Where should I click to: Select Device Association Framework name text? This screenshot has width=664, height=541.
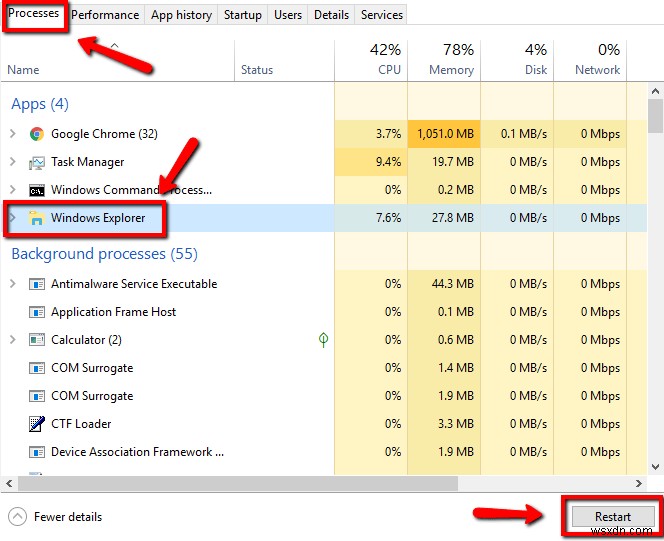137,451
